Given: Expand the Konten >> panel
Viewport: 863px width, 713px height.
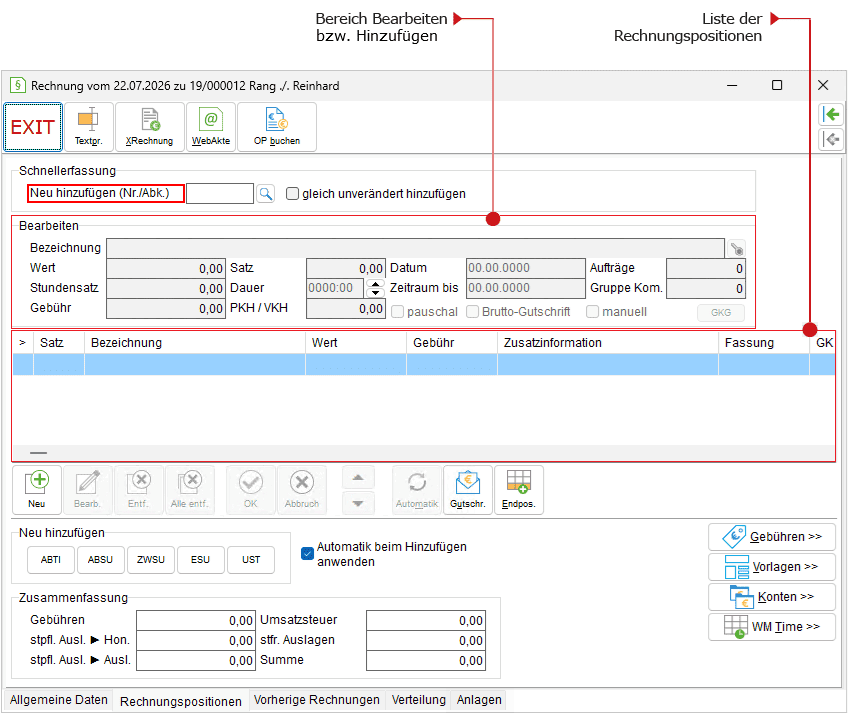Looking at the screenshot, I should click(x=772, y=597).
